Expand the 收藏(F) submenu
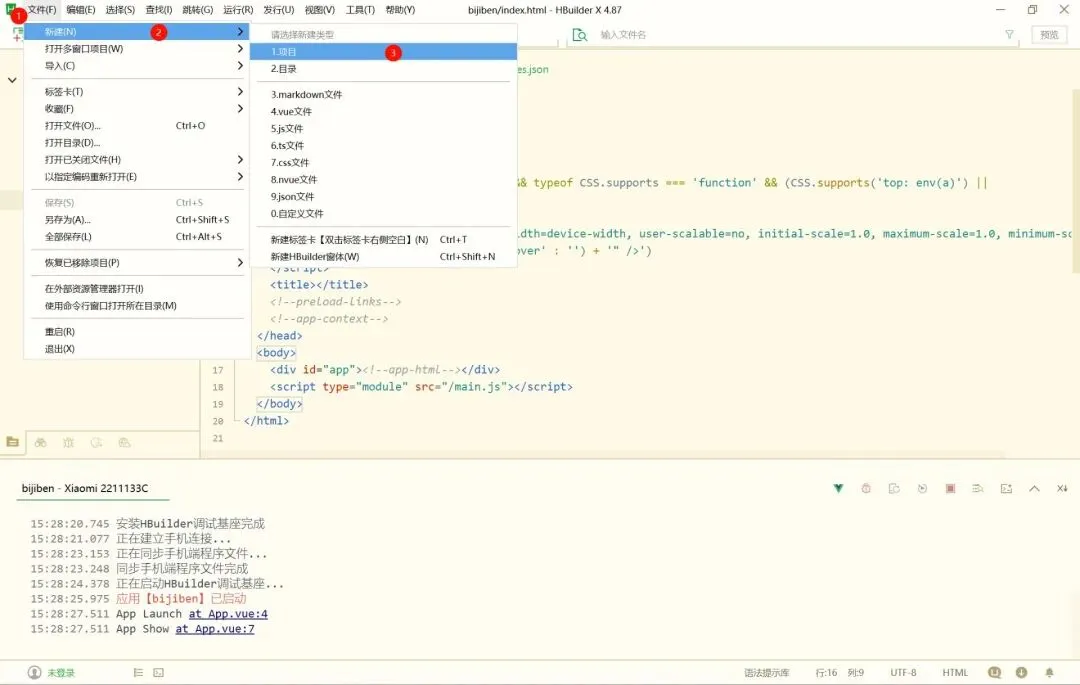 [x=137, y=109]
